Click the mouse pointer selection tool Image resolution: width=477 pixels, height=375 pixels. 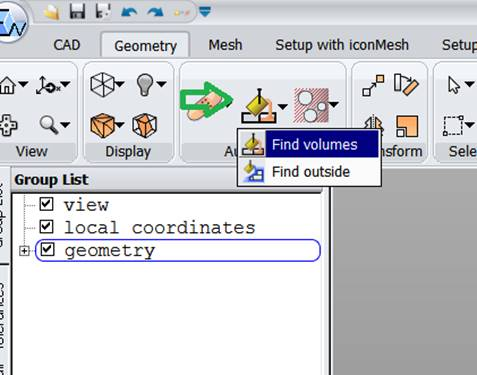click(x=454, y=85)
